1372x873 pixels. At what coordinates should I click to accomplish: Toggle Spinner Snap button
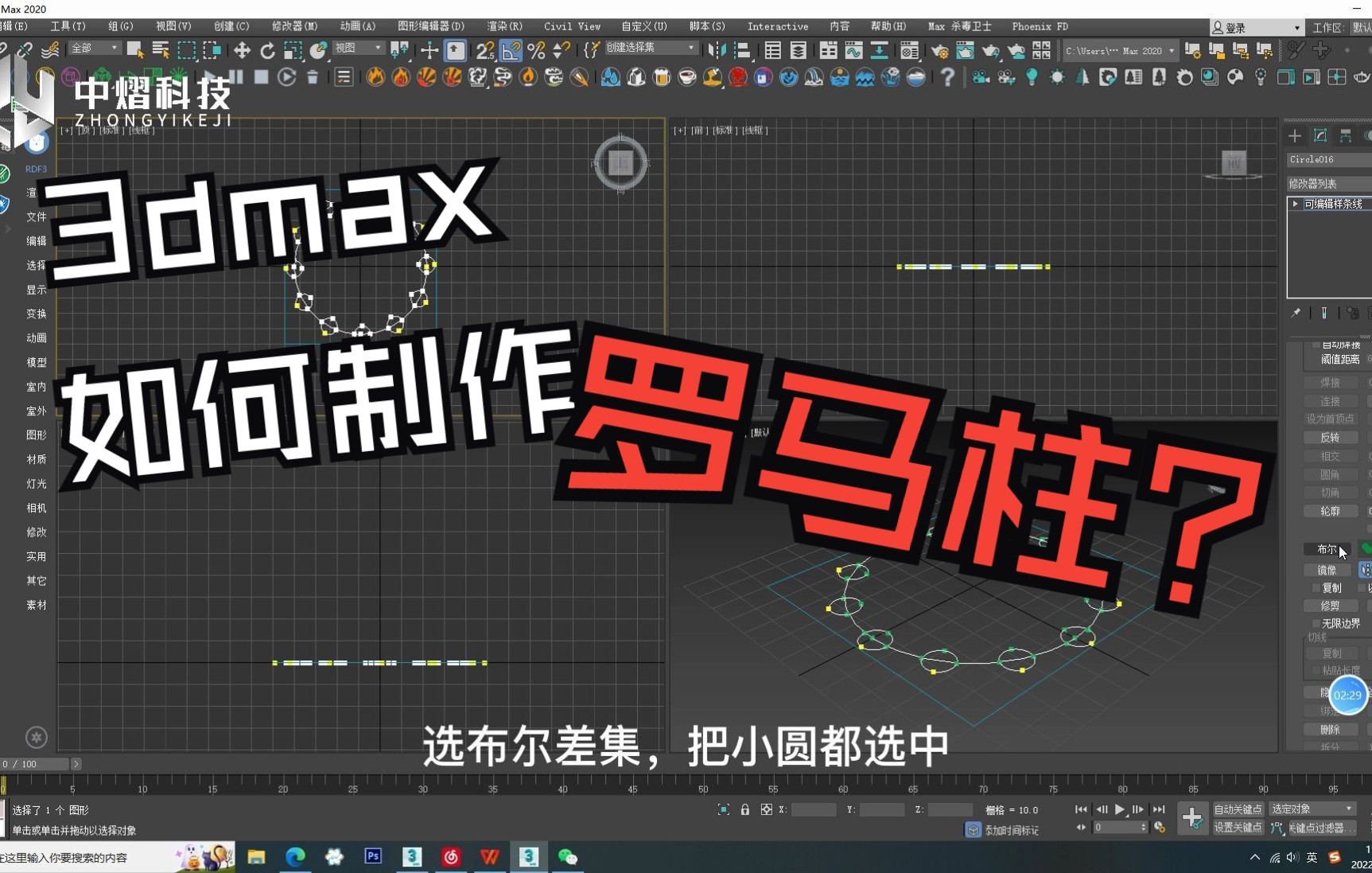pos(562,50)
